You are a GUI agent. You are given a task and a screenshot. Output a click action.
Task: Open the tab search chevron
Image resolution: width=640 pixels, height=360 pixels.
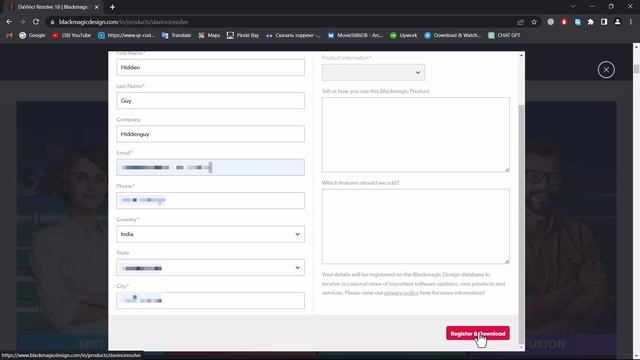573,7
